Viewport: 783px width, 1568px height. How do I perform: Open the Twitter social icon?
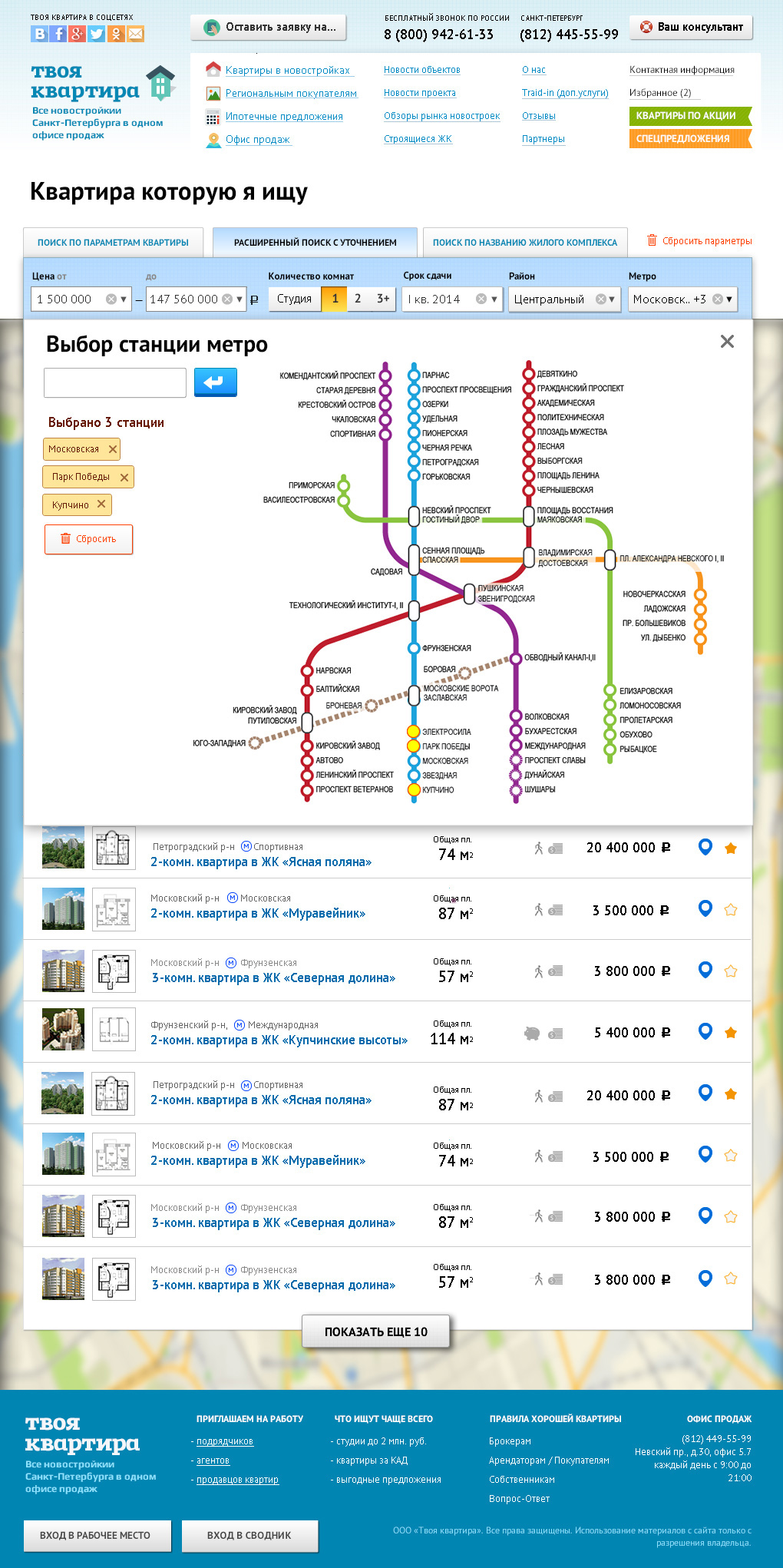pyautogui.click(x=97, y=34)
